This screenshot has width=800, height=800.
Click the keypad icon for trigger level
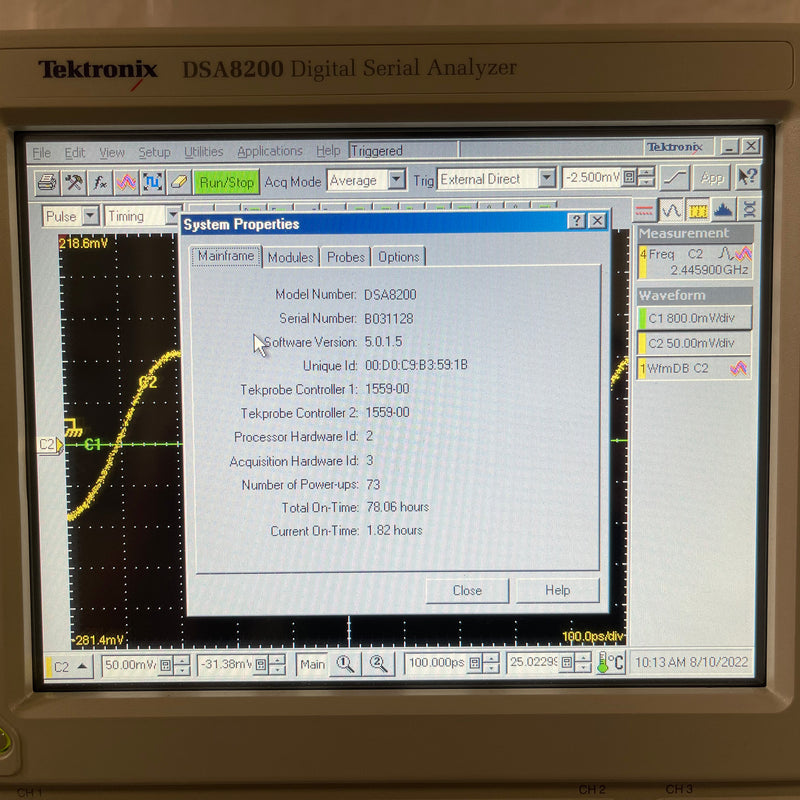click(629, 178)
